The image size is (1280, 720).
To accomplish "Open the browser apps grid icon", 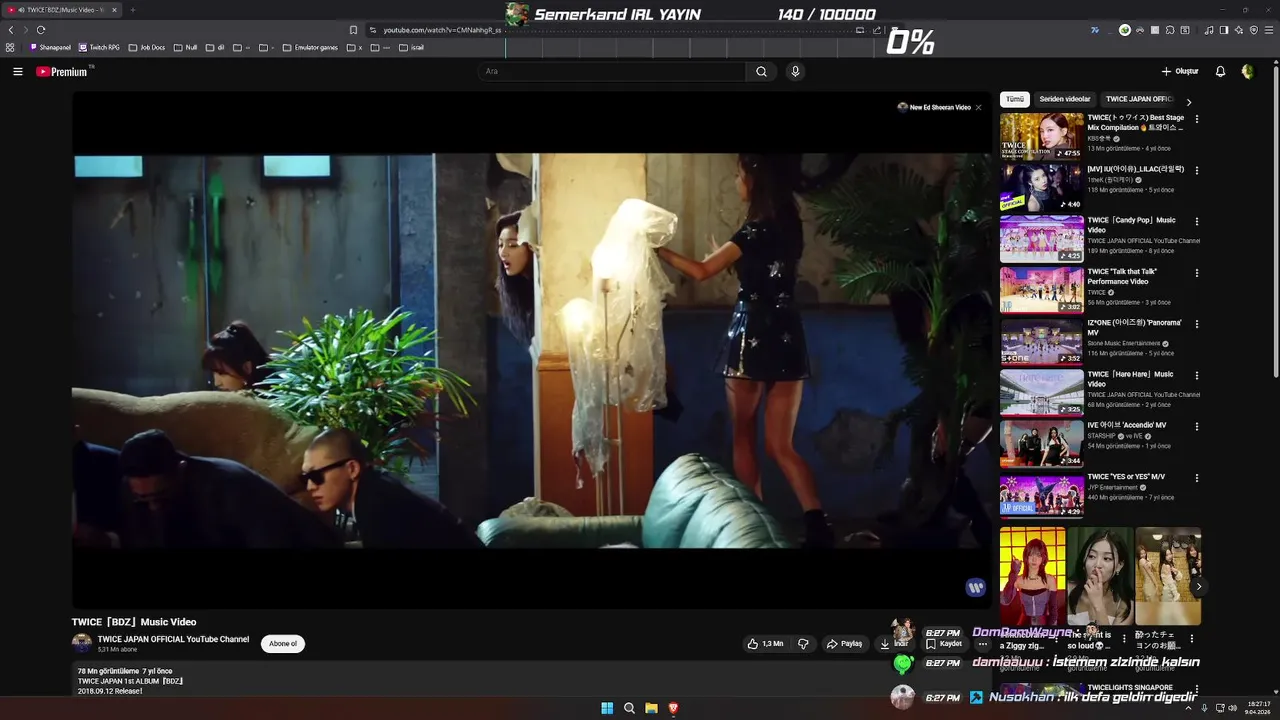I will [10, 47].
